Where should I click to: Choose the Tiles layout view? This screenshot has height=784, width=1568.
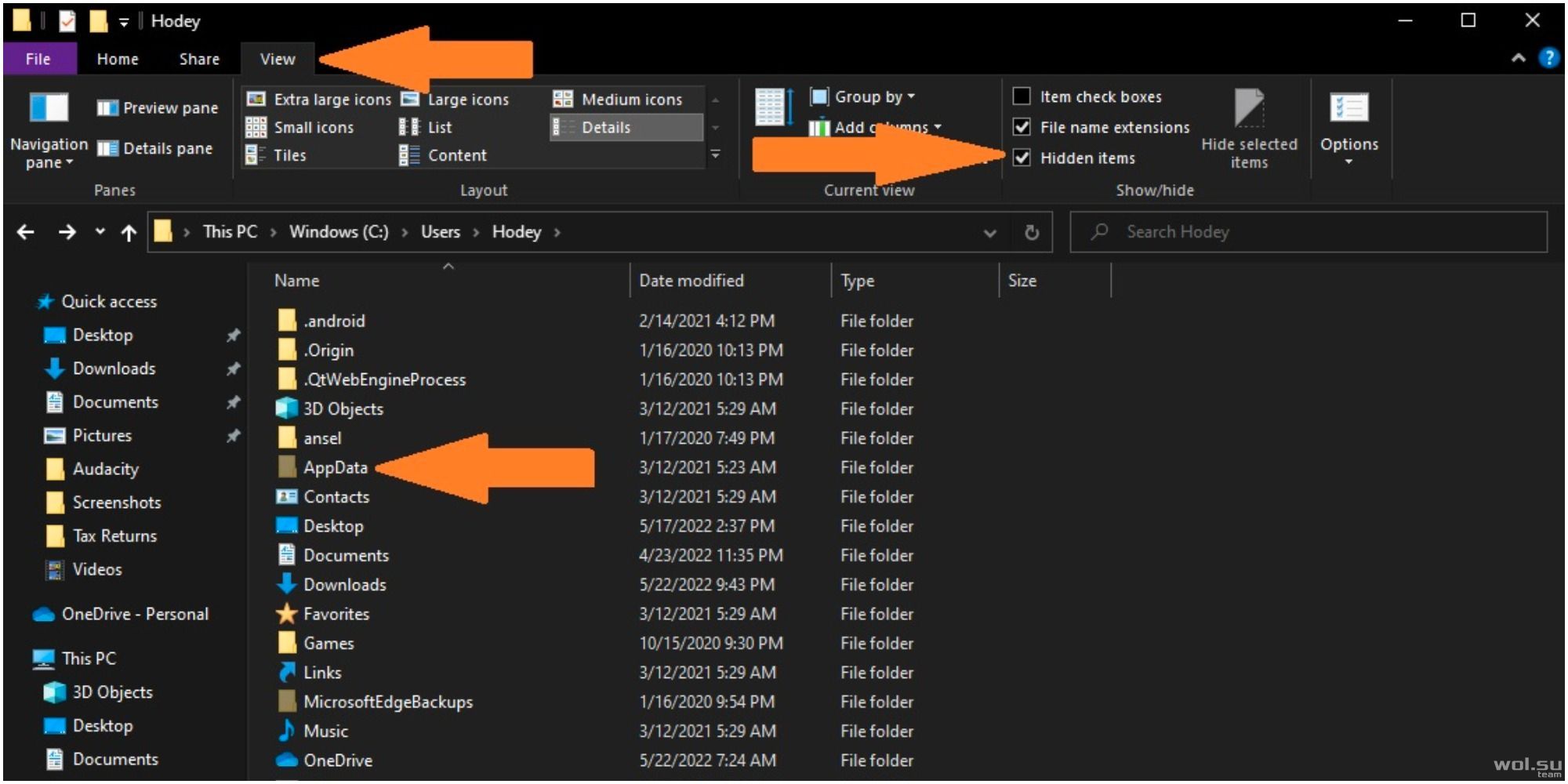pyautogui.click(x=277, y=155)
